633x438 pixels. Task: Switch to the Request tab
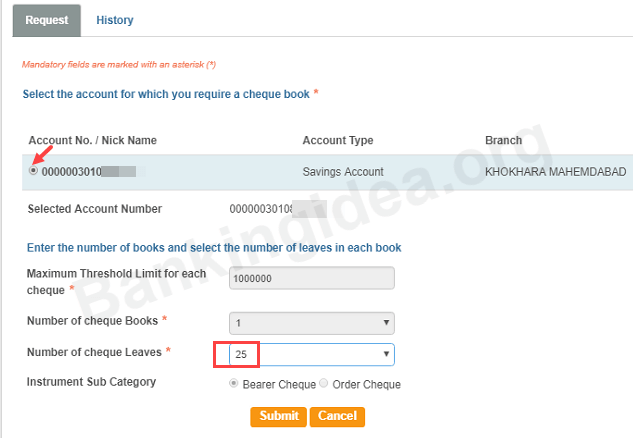[47, 20]
